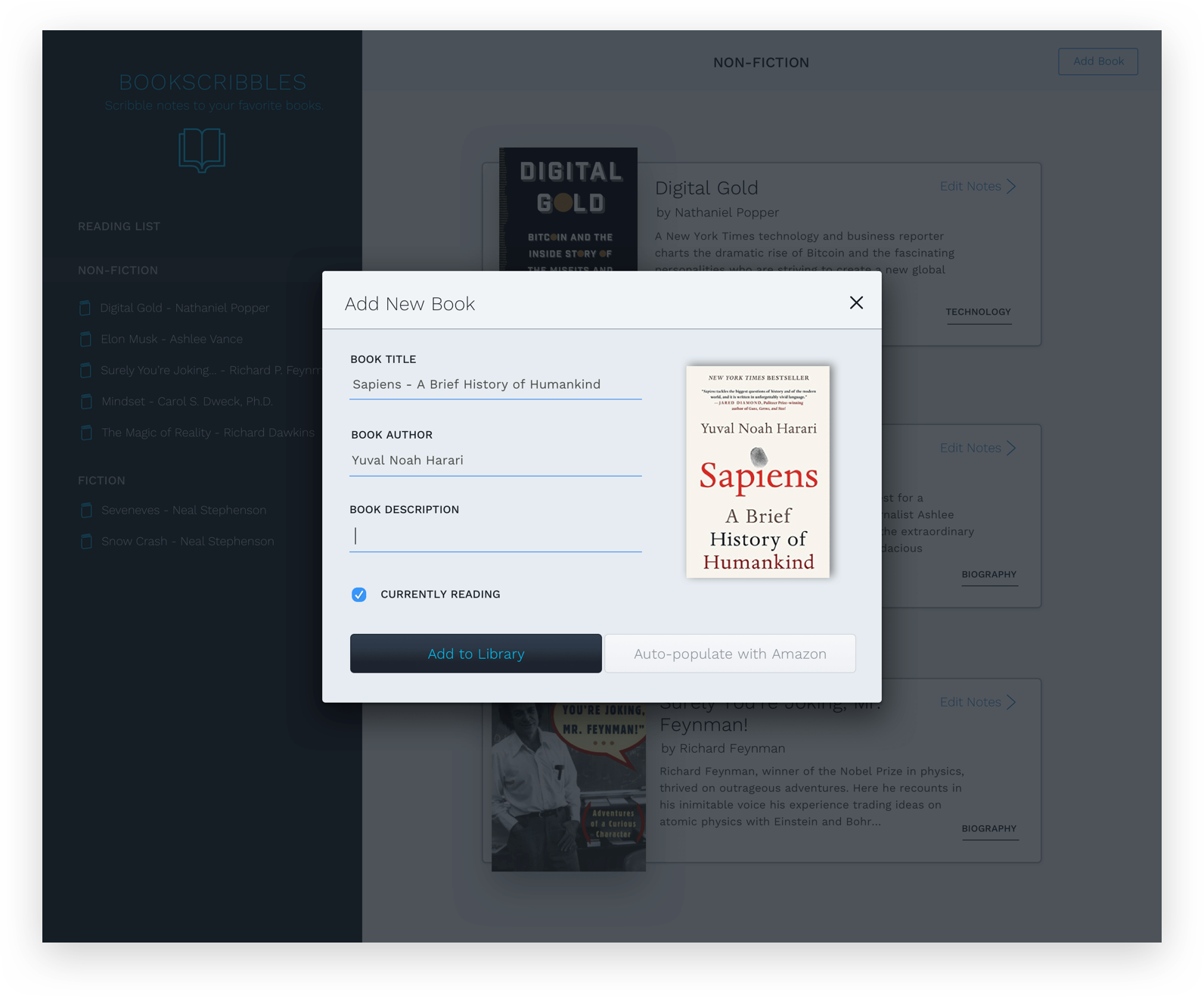Click BIOGRAPHY tag on the middle card
This screenshot has width=1204, height=997.
click(989, 574)
